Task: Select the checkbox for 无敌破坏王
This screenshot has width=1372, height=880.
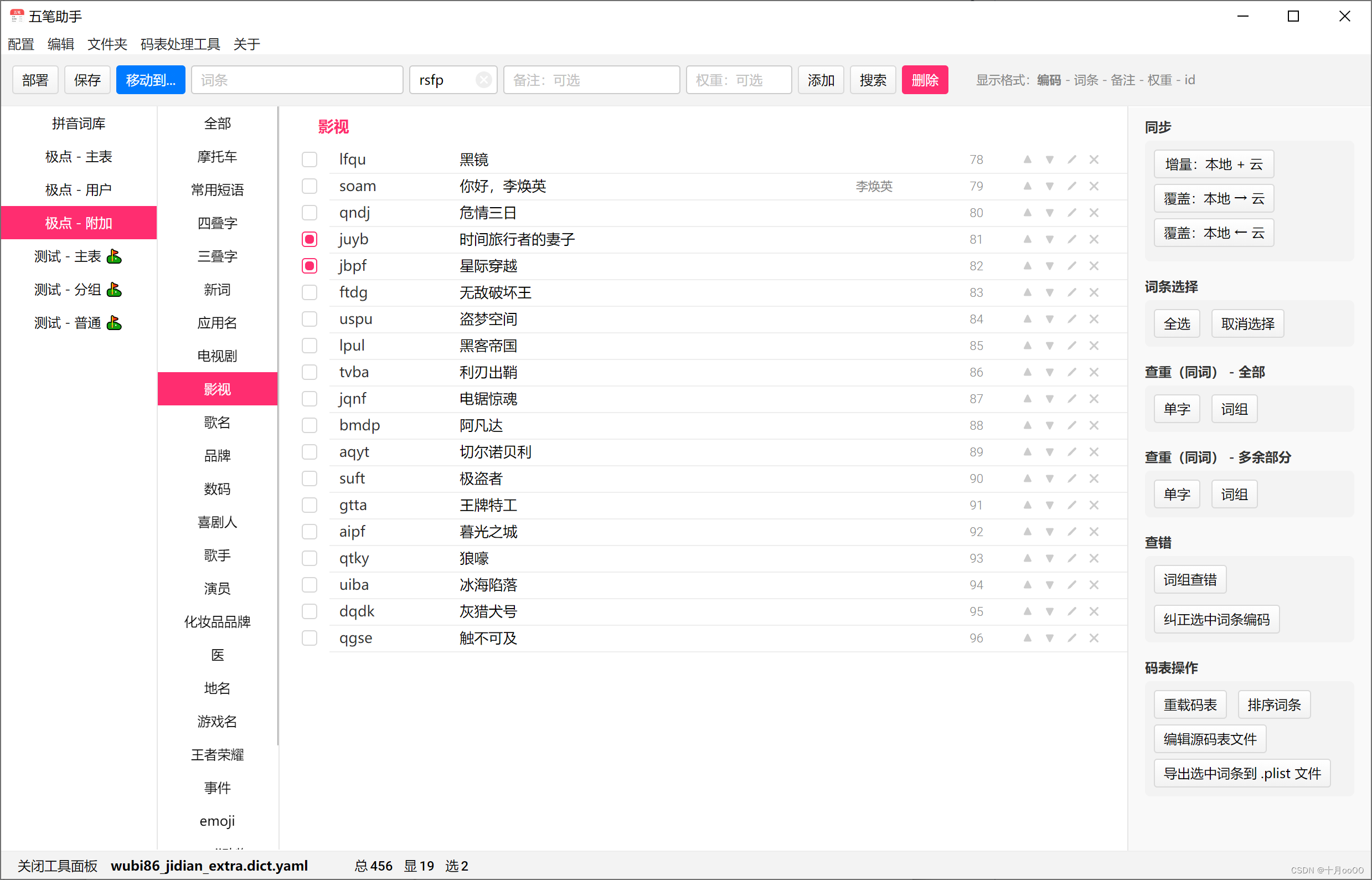Action: point(309,292)
